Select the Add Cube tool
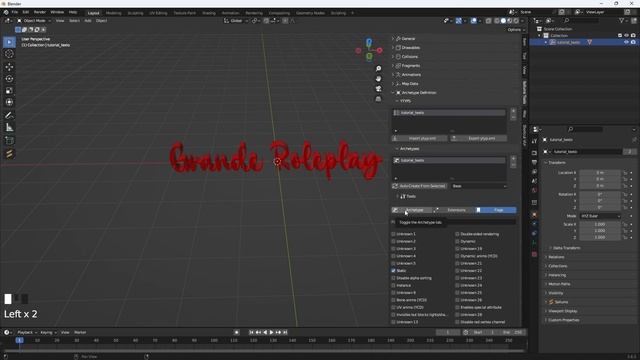The image size is (640, 360). pos(9,141)
